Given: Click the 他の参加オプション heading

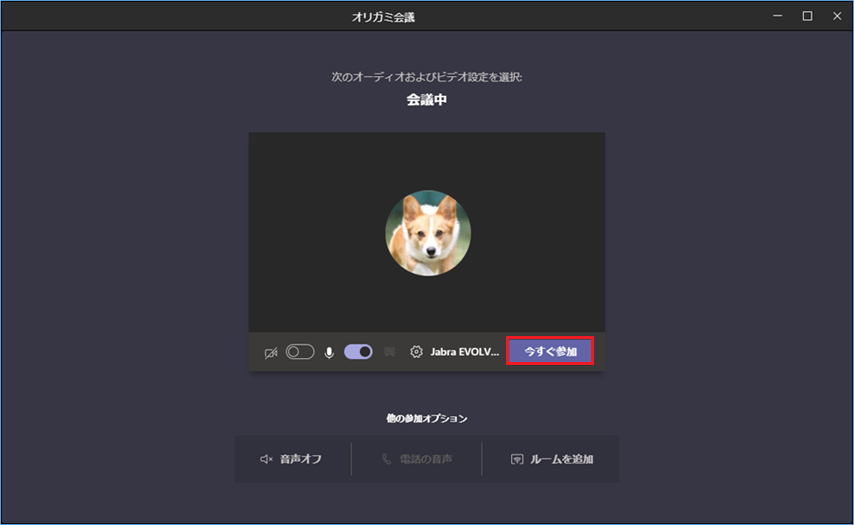Looking at the screenshot, I should (427, 418).
